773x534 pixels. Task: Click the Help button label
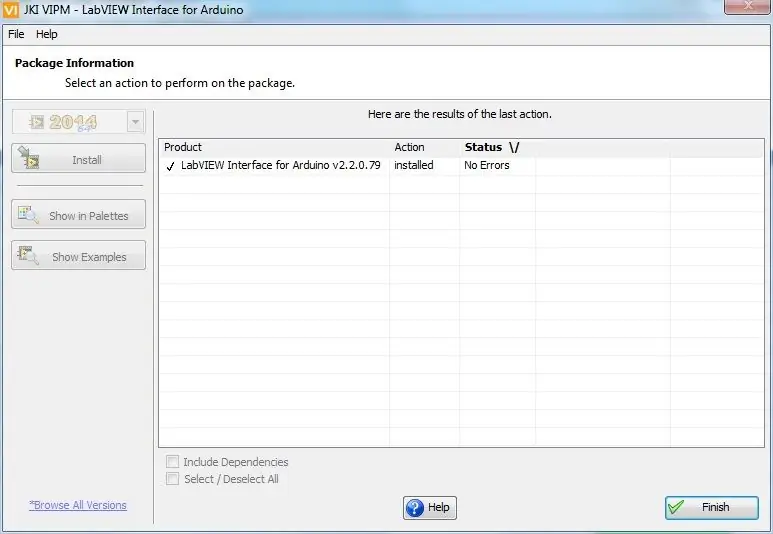(438, 507)
